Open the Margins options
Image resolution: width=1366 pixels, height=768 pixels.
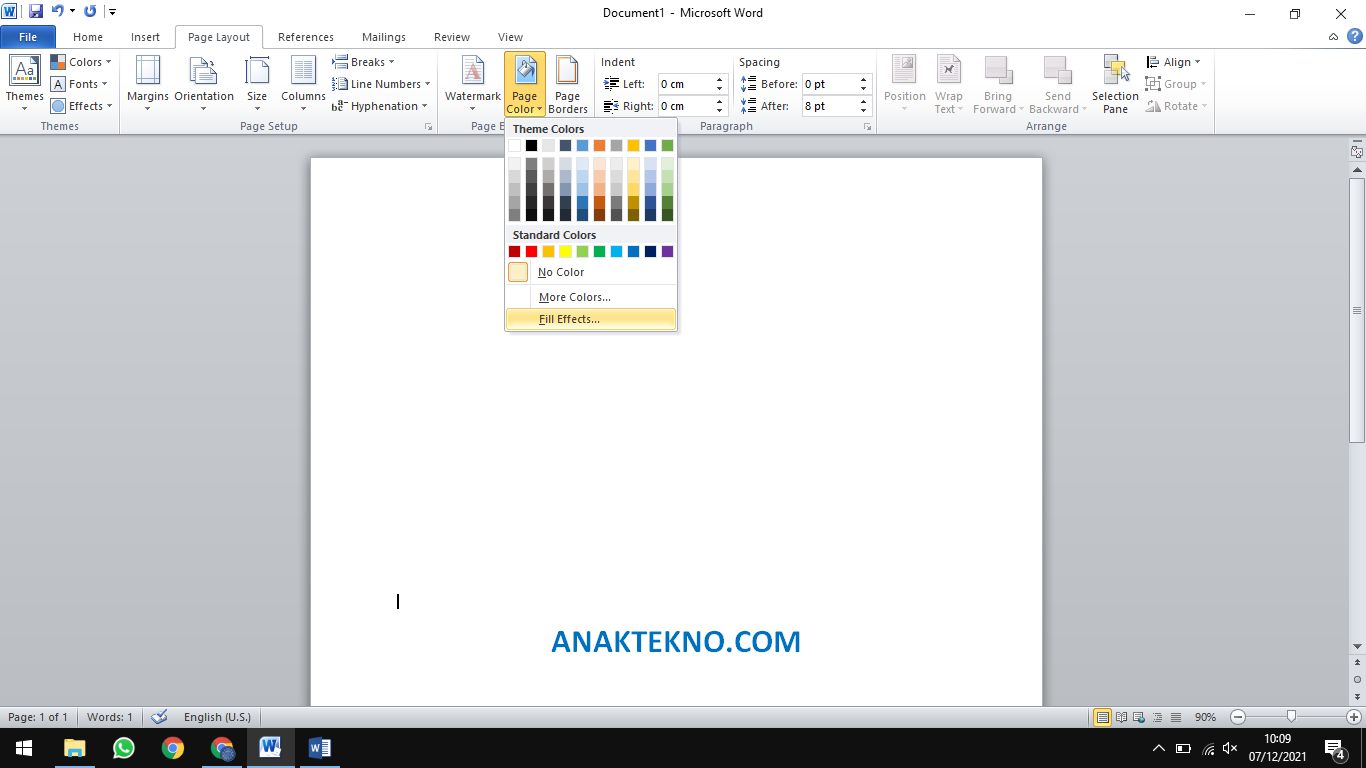[148, 83]
